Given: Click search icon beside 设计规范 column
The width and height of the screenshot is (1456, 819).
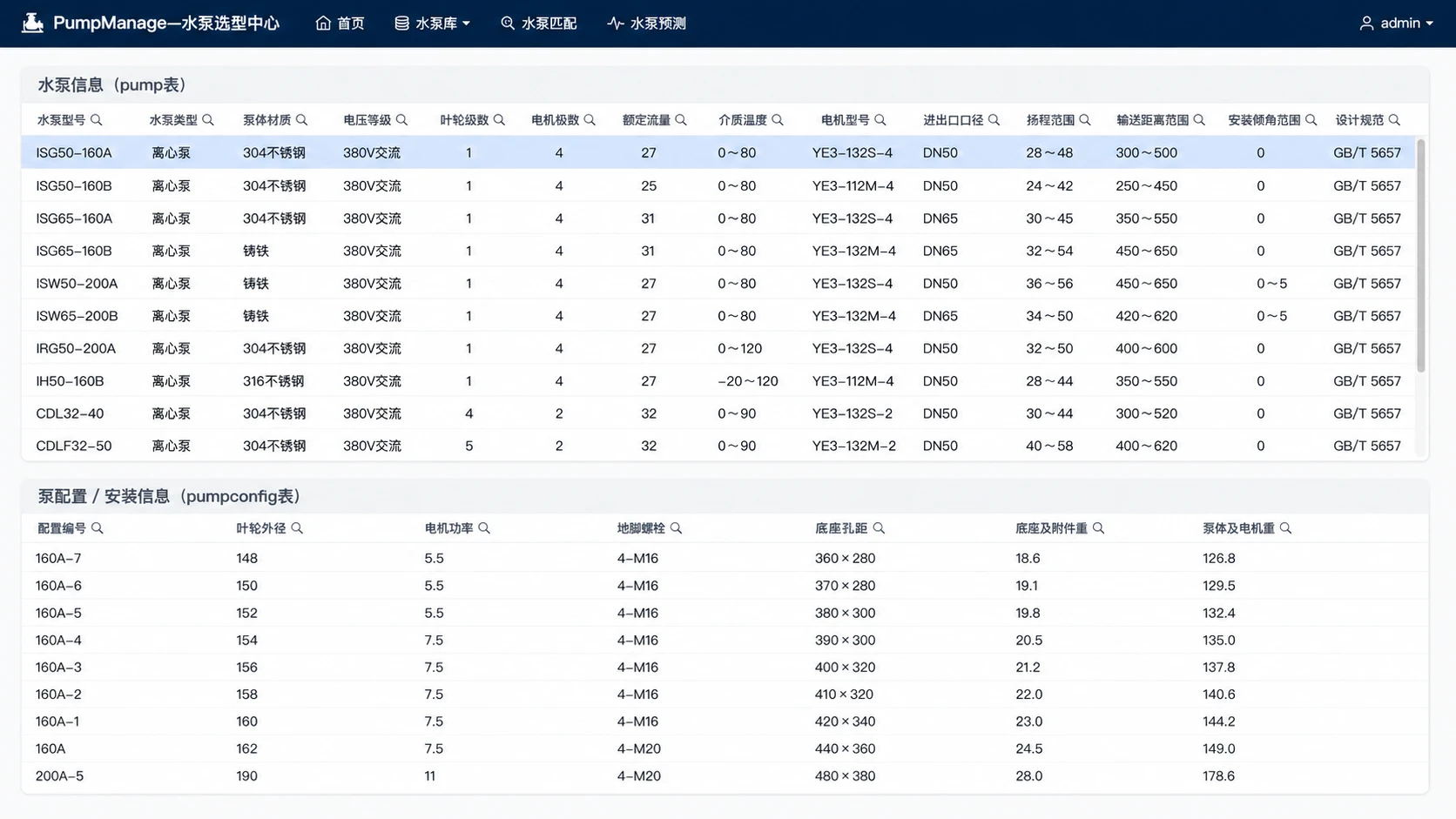Looking at the screenshot, I should [x=1395, y=120].
